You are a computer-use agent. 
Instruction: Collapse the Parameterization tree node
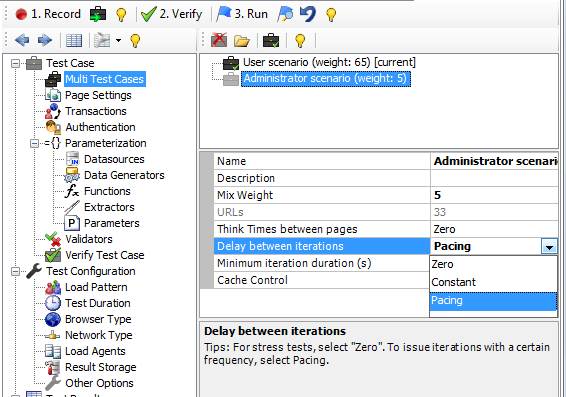34,143
